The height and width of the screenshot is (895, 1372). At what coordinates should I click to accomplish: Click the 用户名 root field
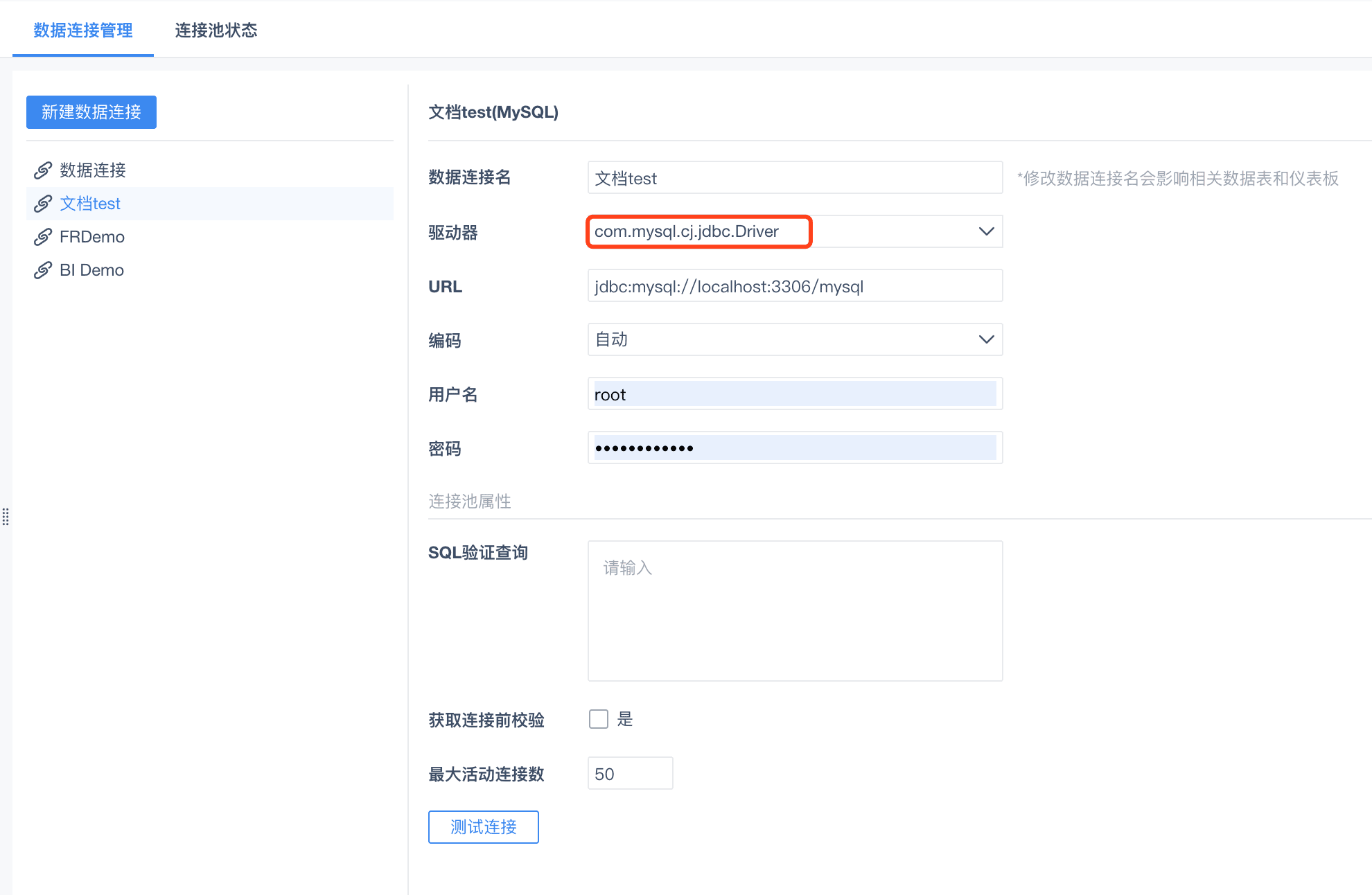795,394
